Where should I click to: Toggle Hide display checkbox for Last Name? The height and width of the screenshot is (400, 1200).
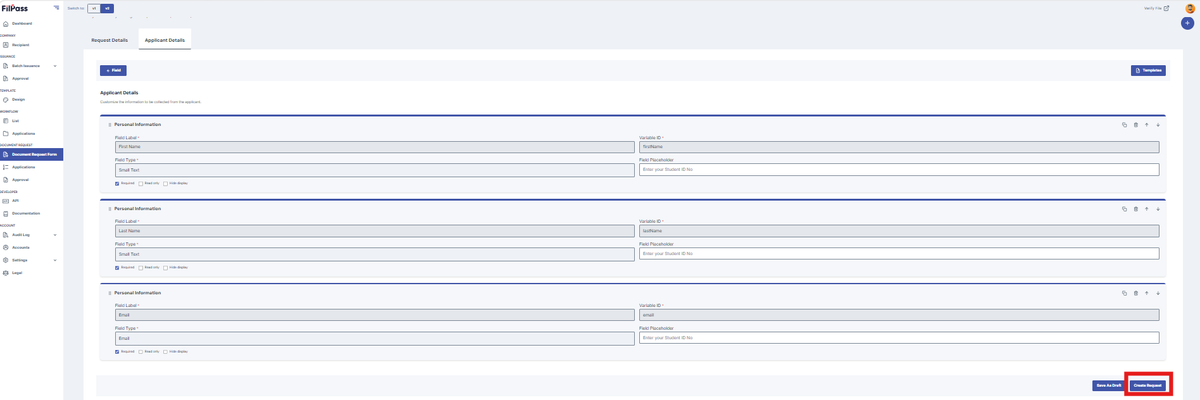(166, 267)
